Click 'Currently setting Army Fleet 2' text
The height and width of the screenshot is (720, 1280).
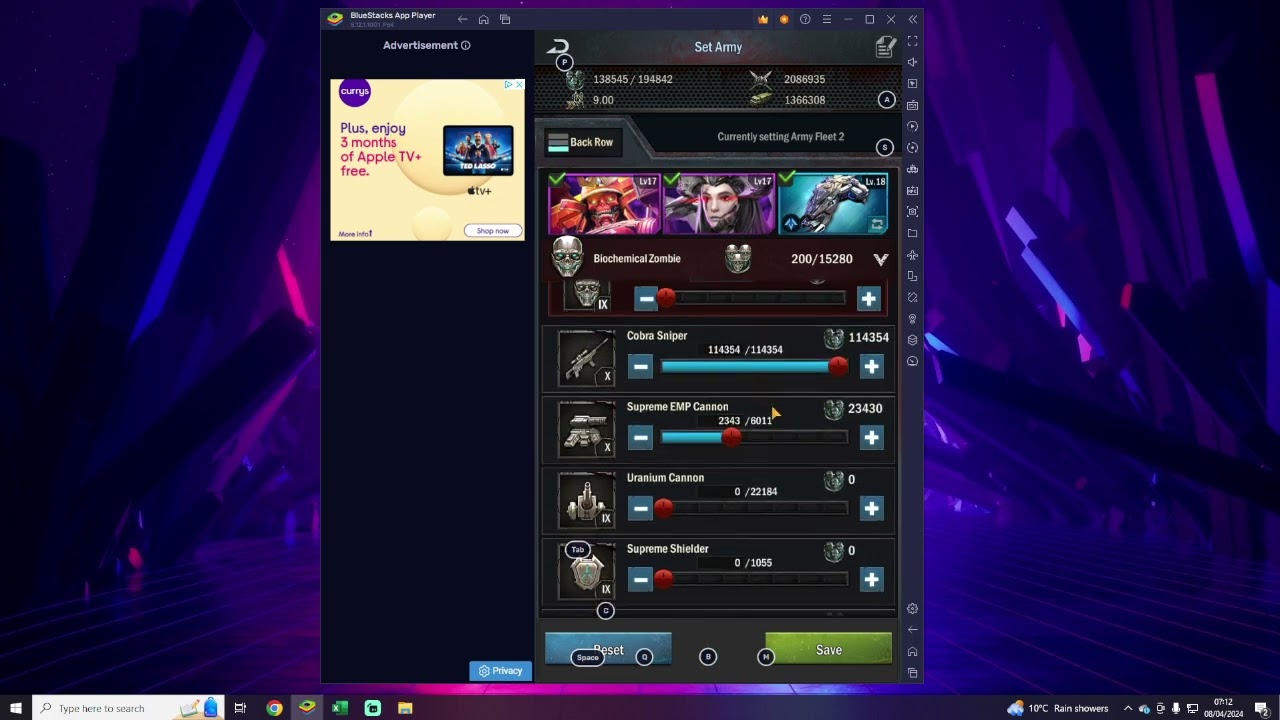point(780,137)
